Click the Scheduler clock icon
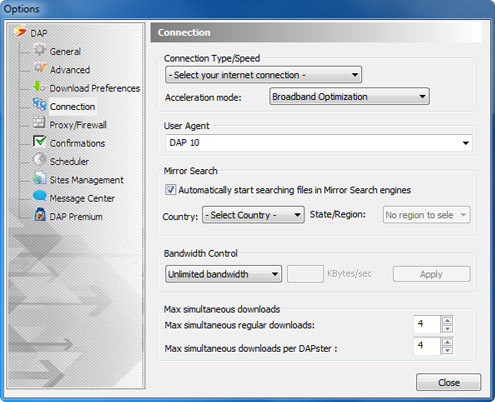 [39, 159]
